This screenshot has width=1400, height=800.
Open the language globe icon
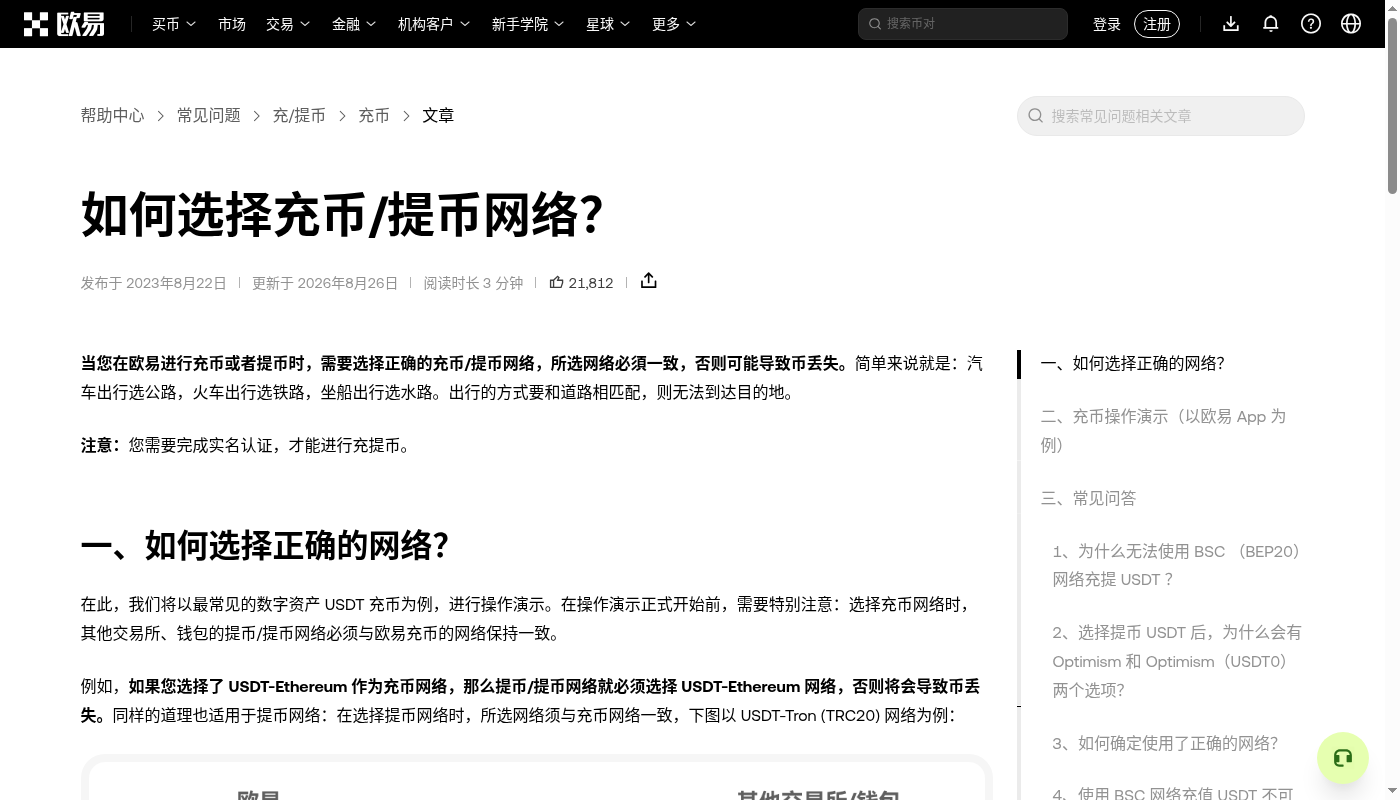click(x=1351, y=24)
